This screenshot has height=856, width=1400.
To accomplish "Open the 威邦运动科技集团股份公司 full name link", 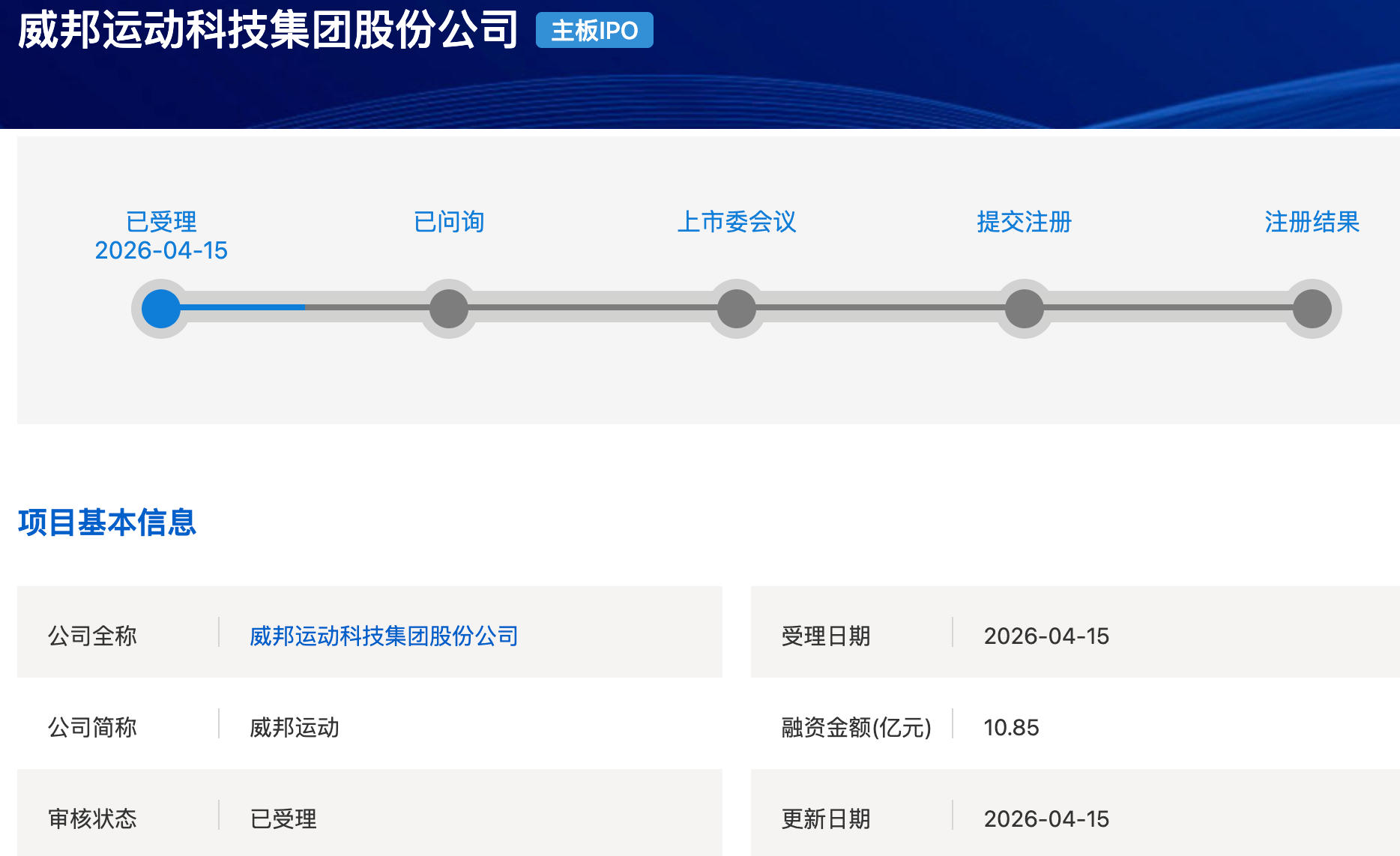I will click(384, 636).
